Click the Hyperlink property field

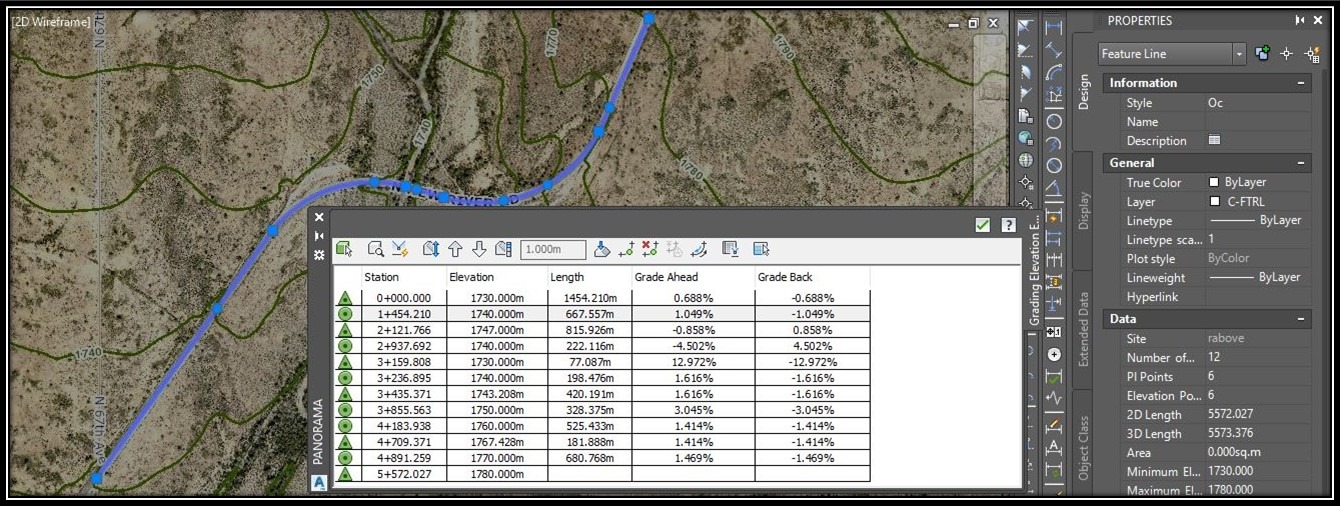[1258, 297]
